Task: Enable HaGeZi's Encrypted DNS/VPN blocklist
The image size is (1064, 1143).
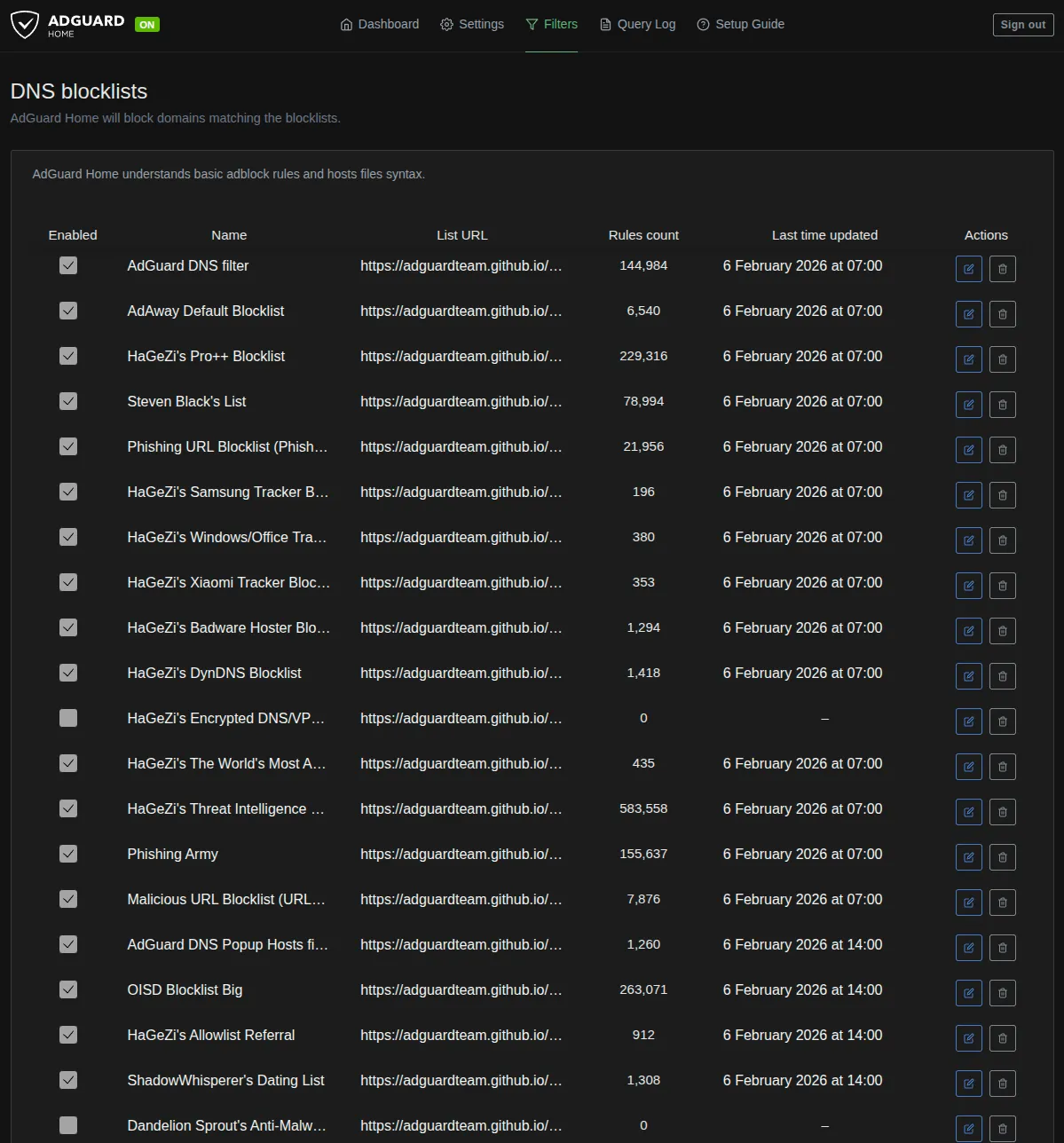Action: click(x=68, y=718)
